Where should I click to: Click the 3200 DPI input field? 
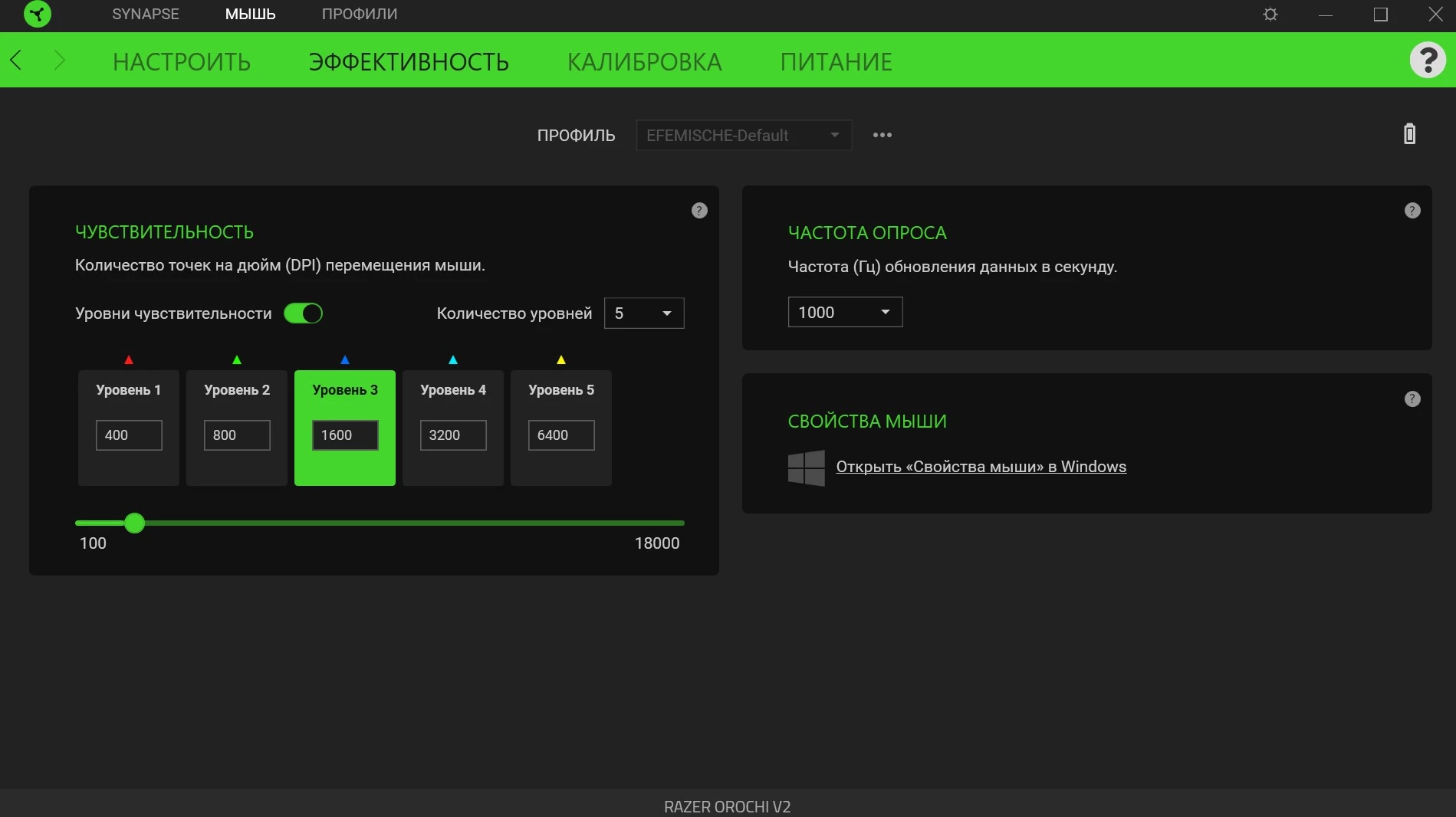[453, 435]
